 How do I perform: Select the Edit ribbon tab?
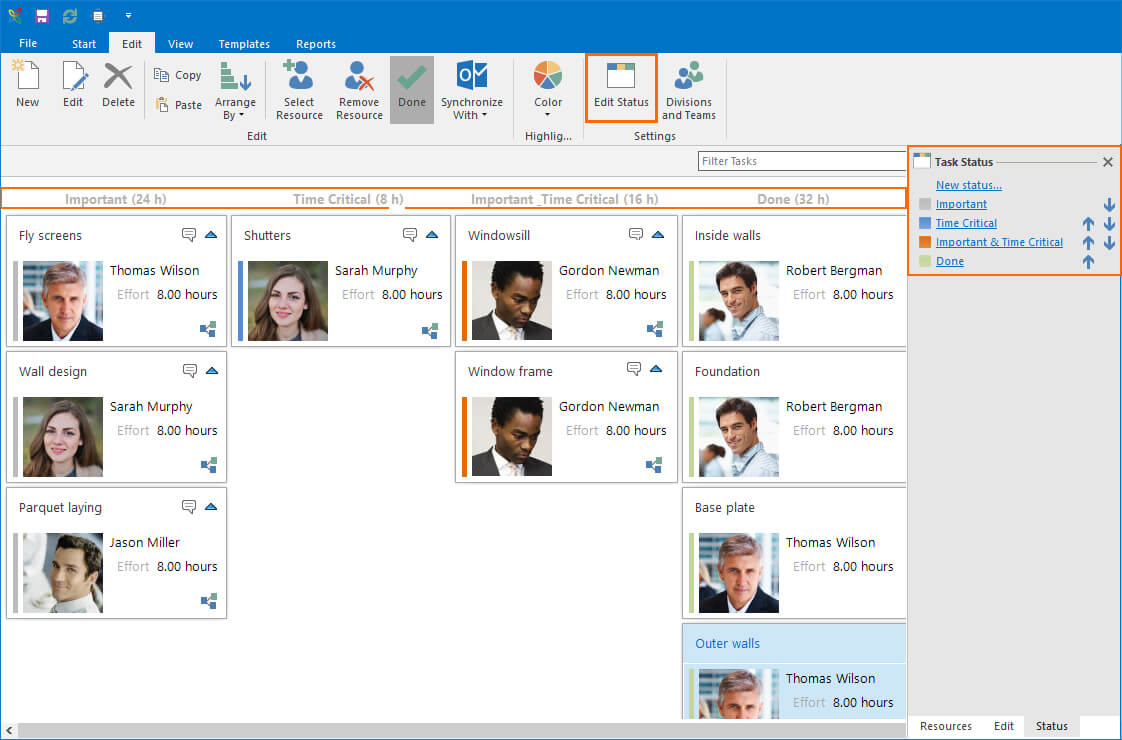pyautogui.click(x=132, y=44)
